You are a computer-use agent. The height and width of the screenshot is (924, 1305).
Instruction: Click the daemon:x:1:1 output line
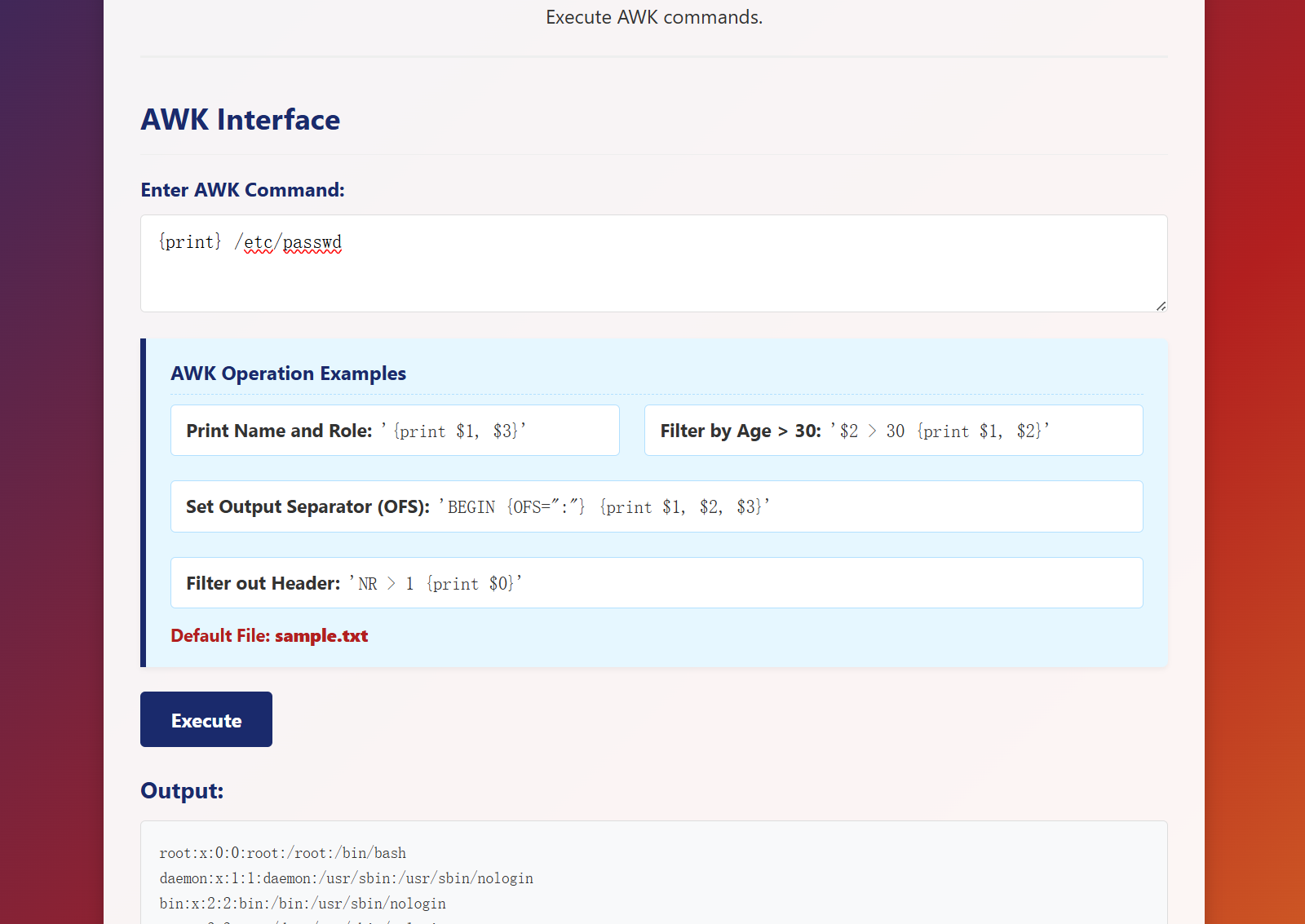coord(347,878)
